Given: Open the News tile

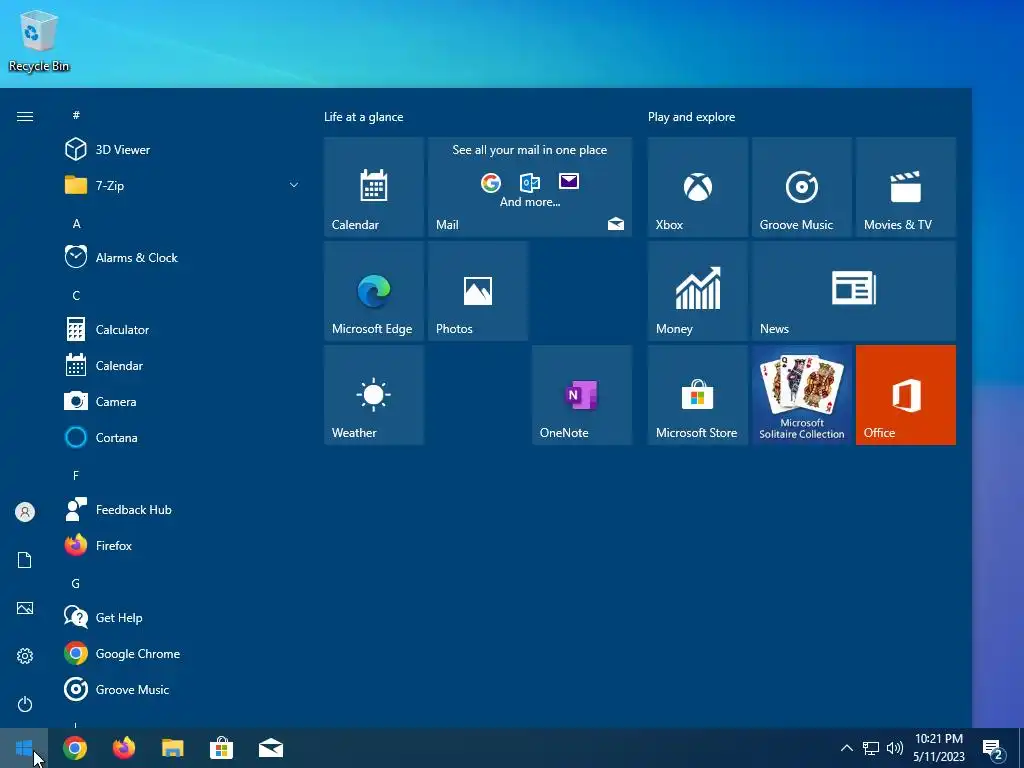Looking at the screenshot, I should [x=854, y=291].
